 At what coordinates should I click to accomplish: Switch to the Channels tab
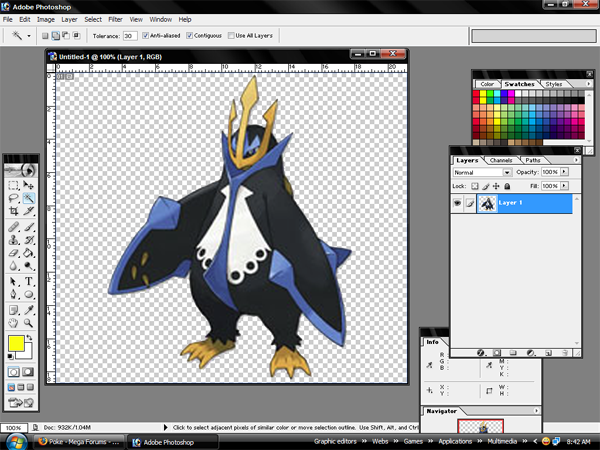[501, 160]
